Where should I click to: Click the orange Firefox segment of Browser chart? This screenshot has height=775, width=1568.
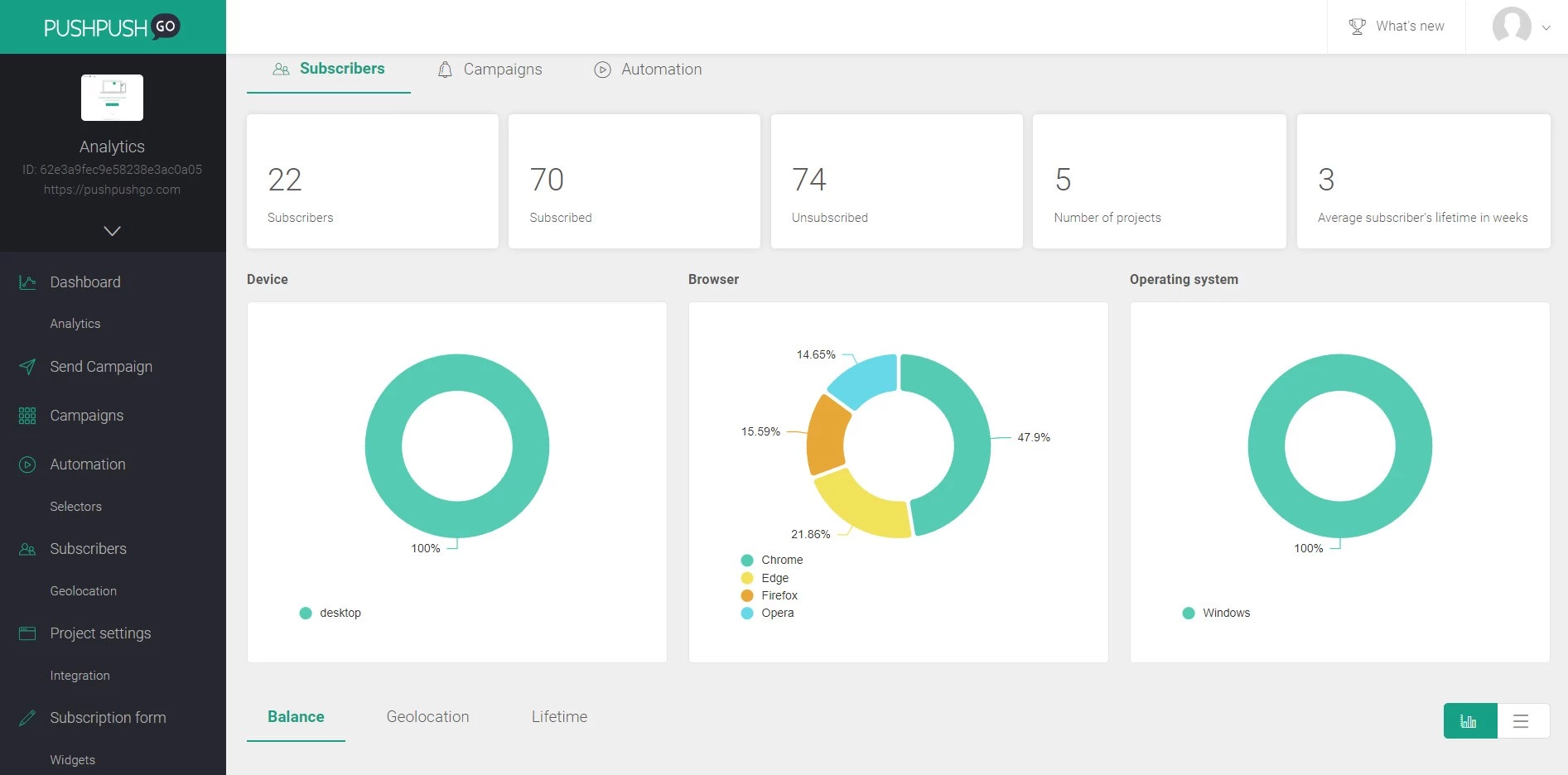click(x=827, y=436)
